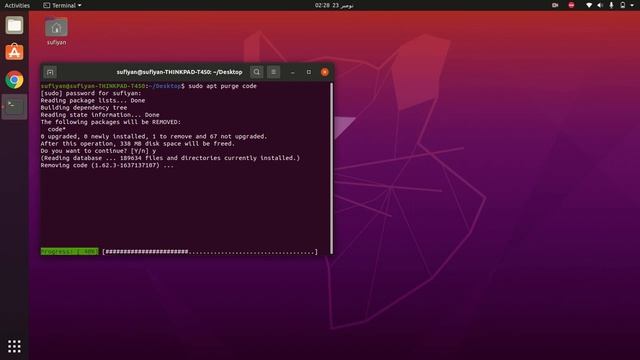Open the Terminal search button
This screenshot has width=640, height=360.
coord(256,72)
